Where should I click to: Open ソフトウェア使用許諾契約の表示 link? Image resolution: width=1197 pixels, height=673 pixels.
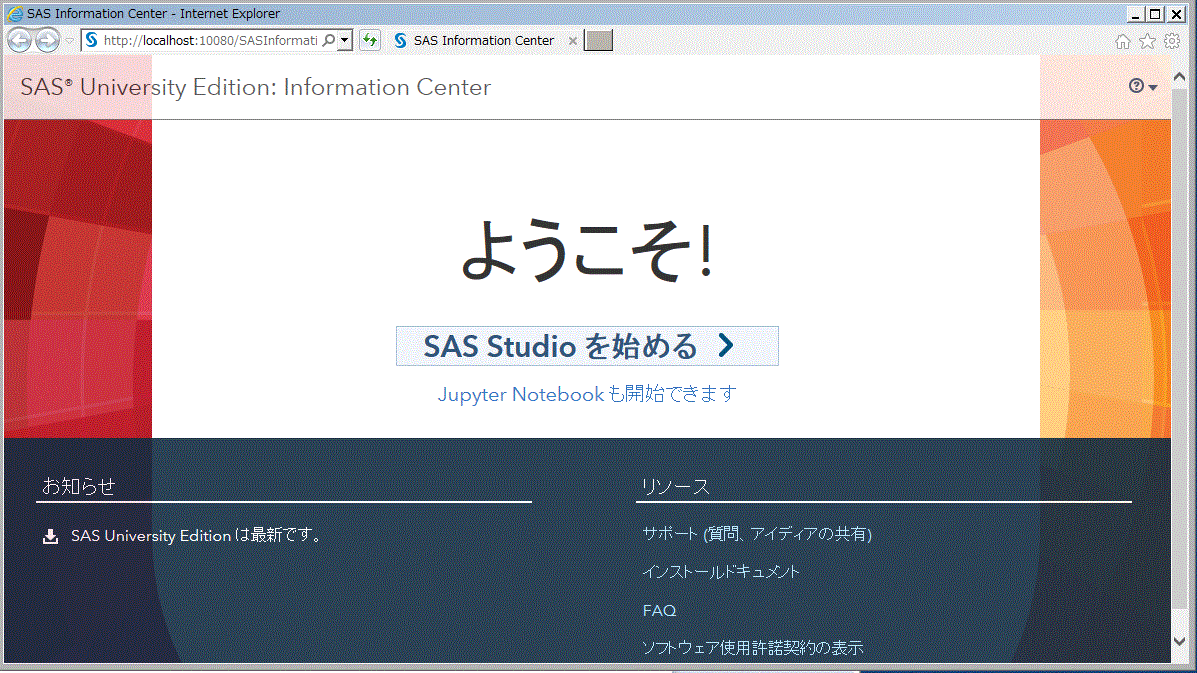point(752,648)
